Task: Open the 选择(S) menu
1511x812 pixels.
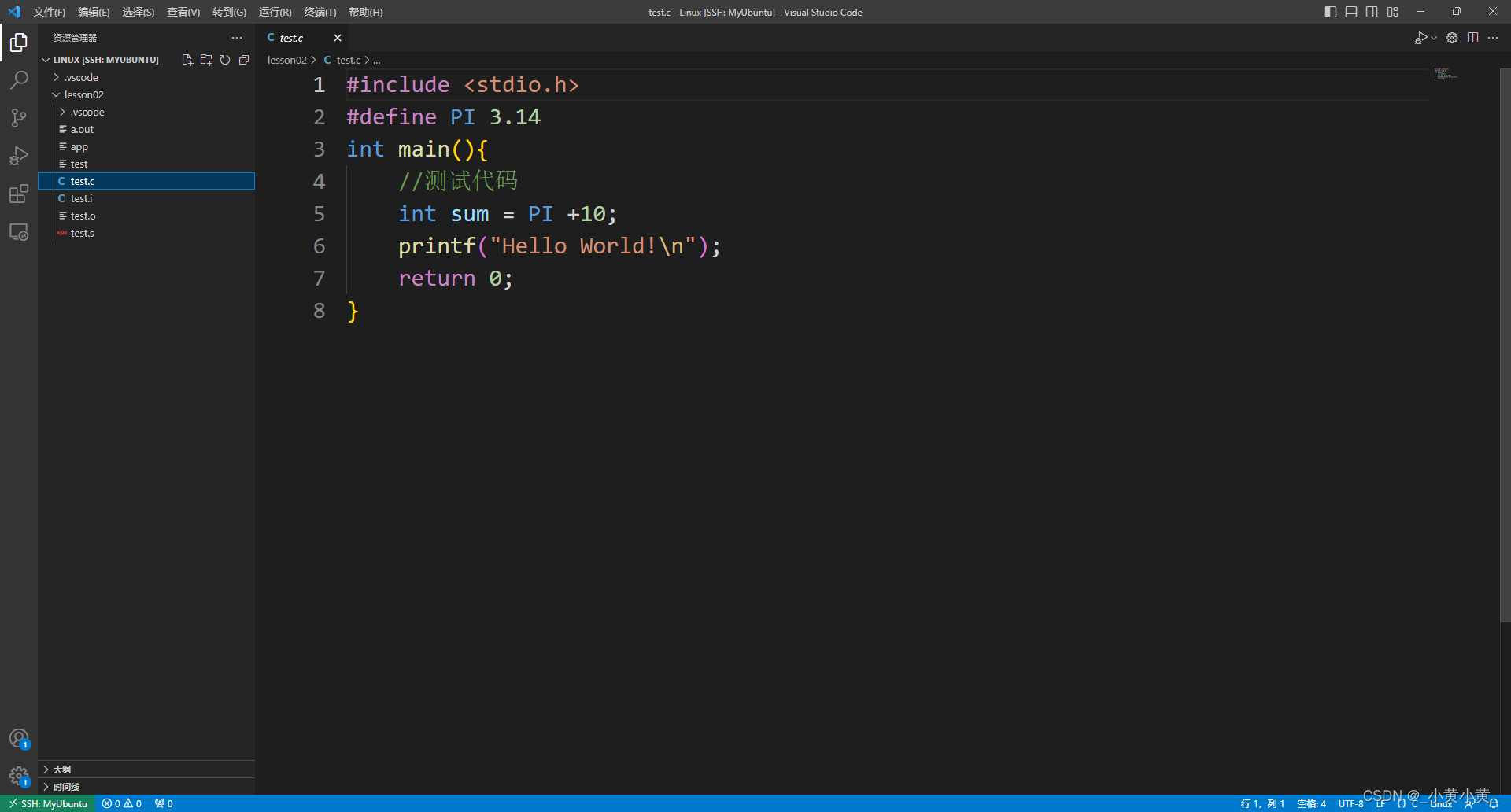Action: point(139,12)
